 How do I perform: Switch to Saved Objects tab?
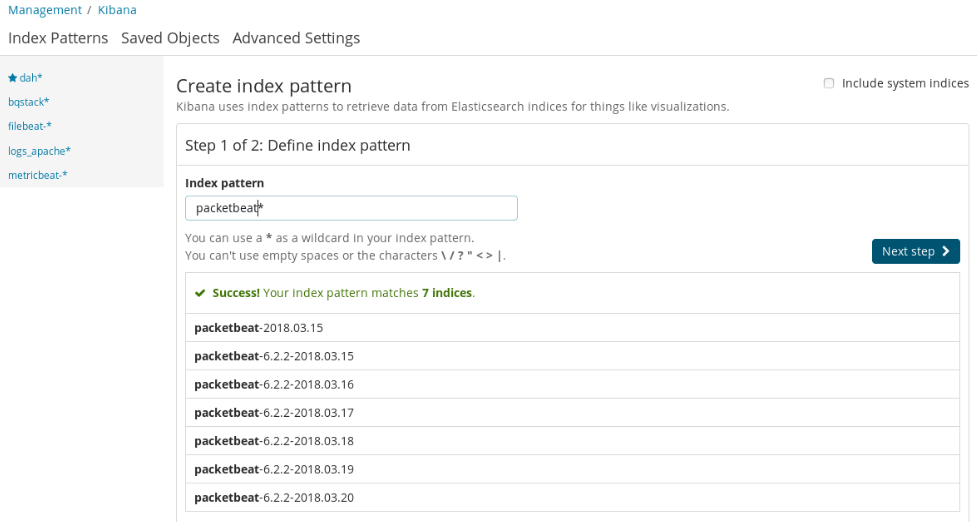pyautogui.click(x=170, y=38)
